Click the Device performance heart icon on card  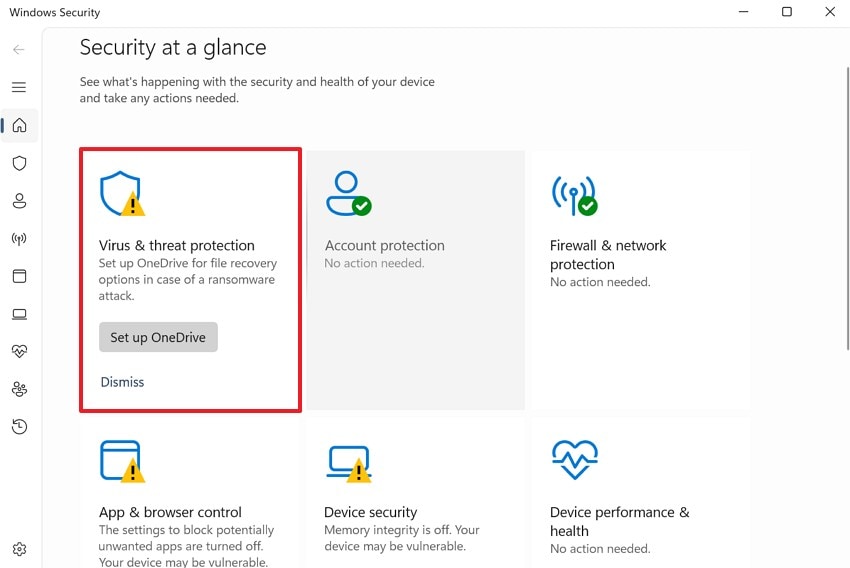tap(574, 460)
